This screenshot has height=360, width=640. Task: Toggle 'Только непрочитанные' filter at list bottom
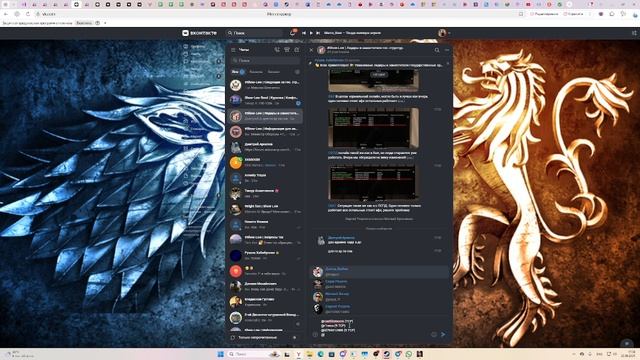258,338
